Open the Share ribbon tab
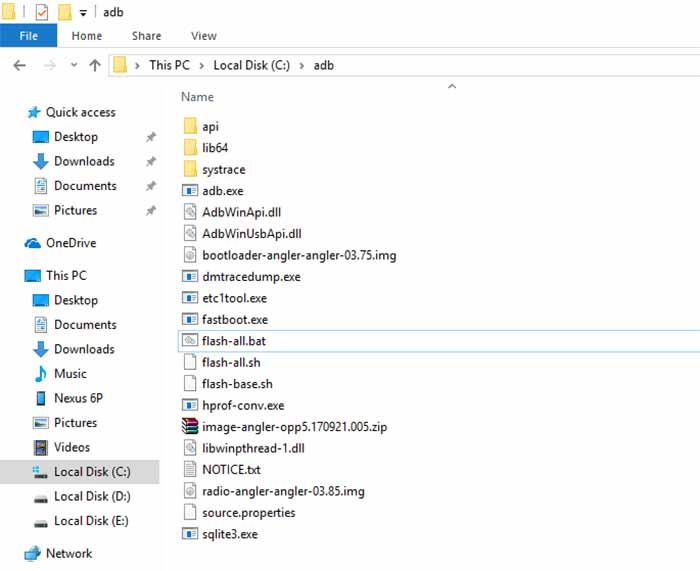The height and width of the screenshot is (571, 700). point(146,36)
